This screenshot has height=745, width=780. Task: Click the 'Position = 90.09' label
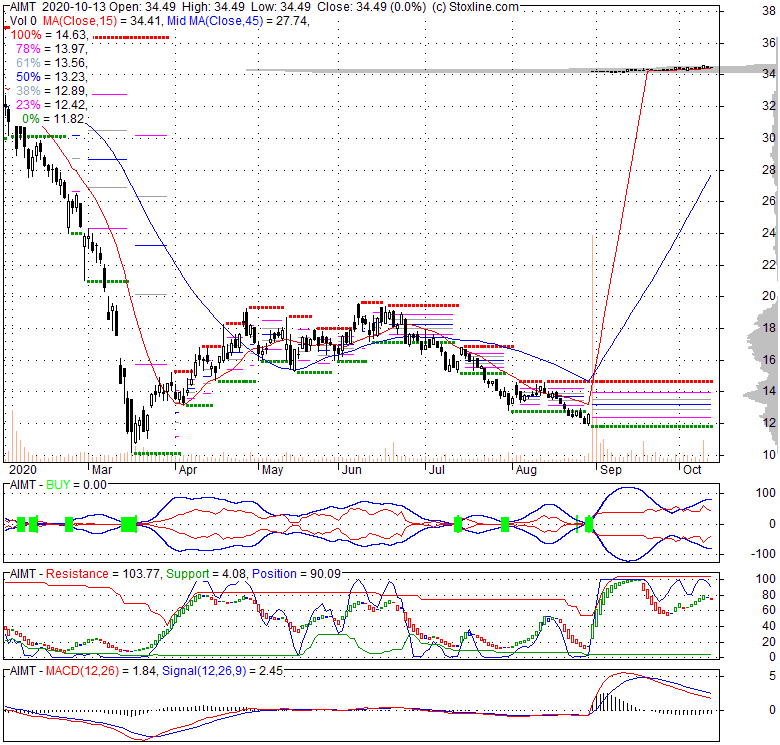pos(296,574)
